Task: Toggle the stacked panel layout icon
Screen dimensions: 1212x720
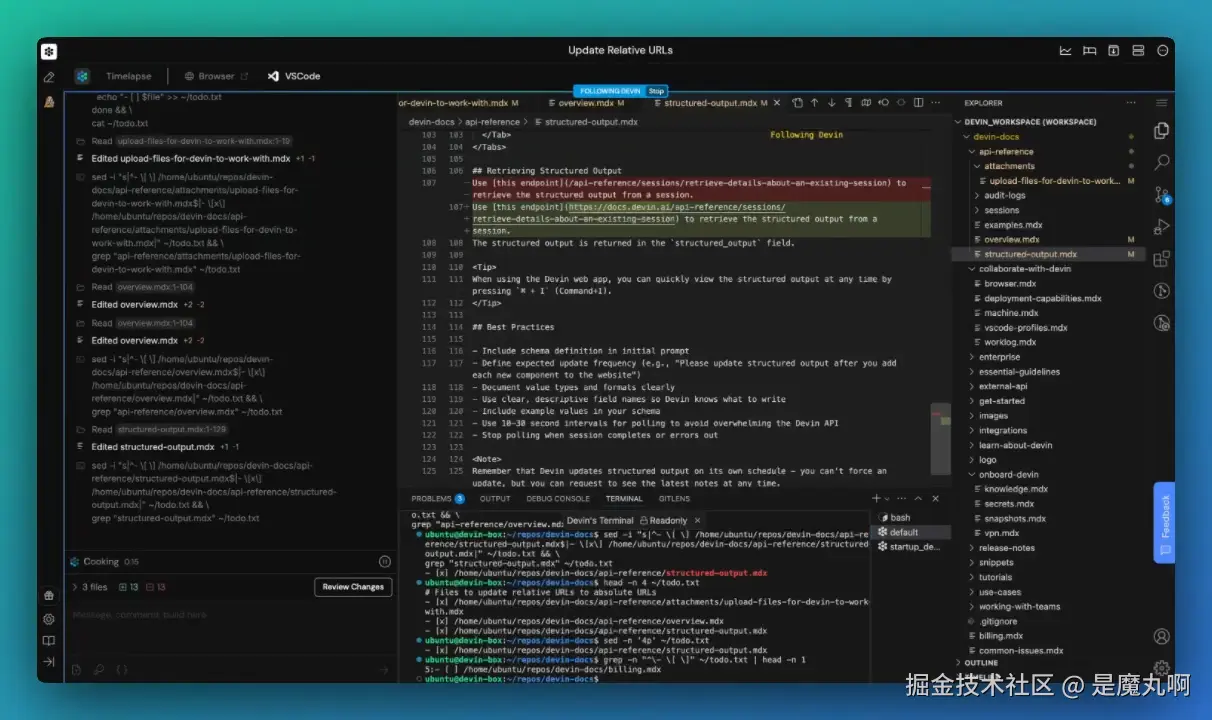Action: [1138, 51]
